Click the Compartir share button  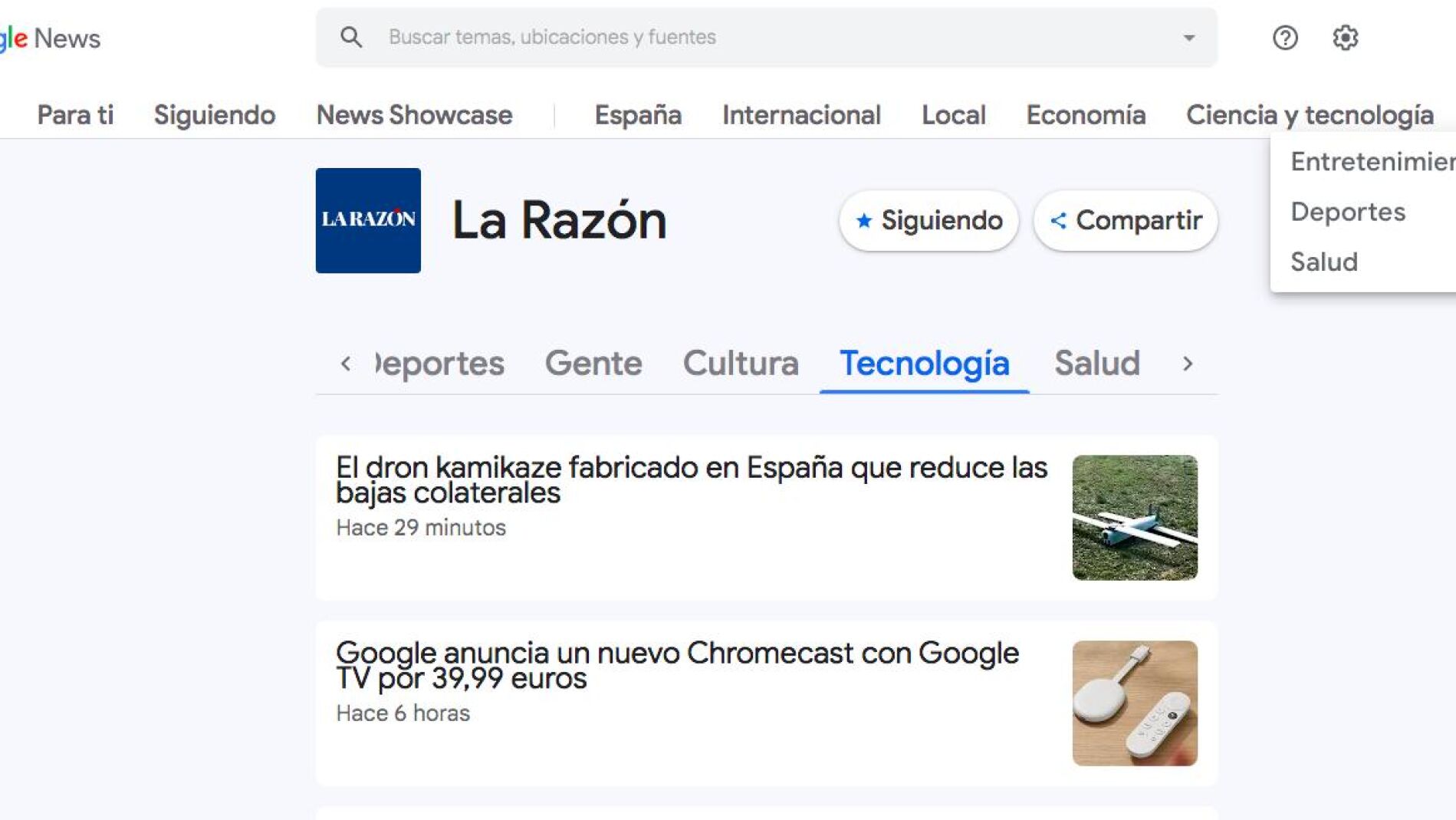(1126, 221)
